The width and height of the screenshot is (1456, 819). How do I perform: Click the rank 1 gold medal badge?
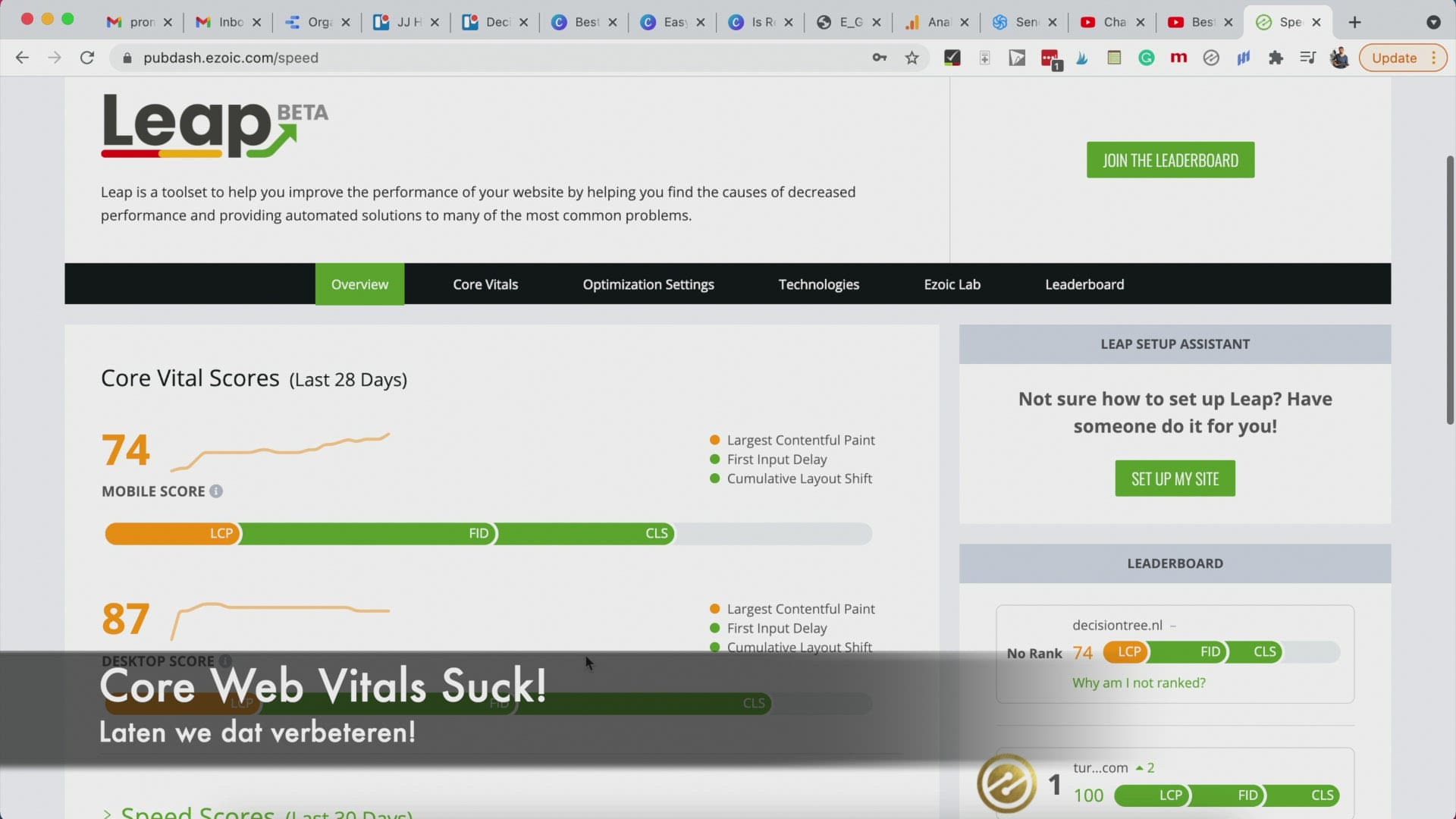coord(1006,783)
